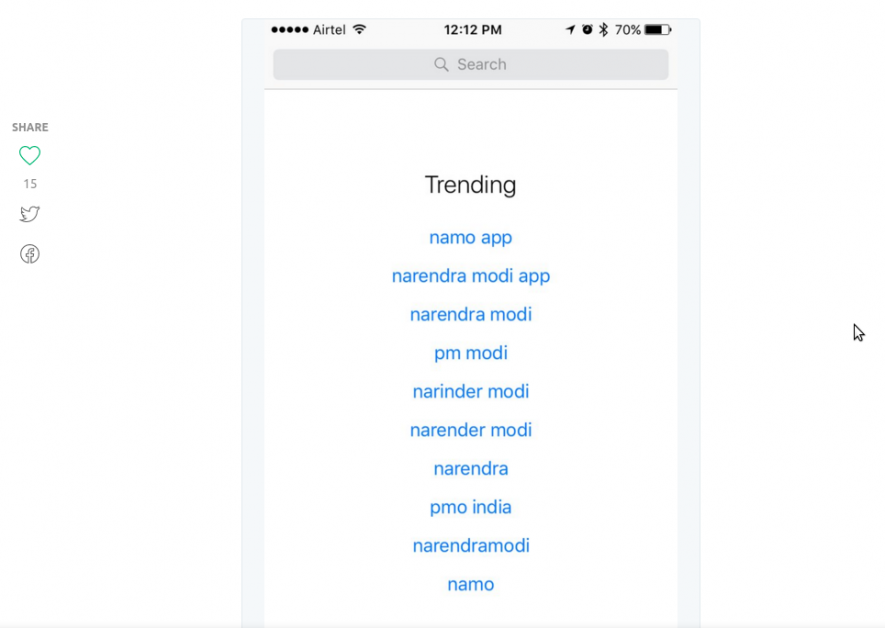This screenshot has height=628, width=885.
Task: Open trending search "namo app"
Action: [x=470, y=238]
